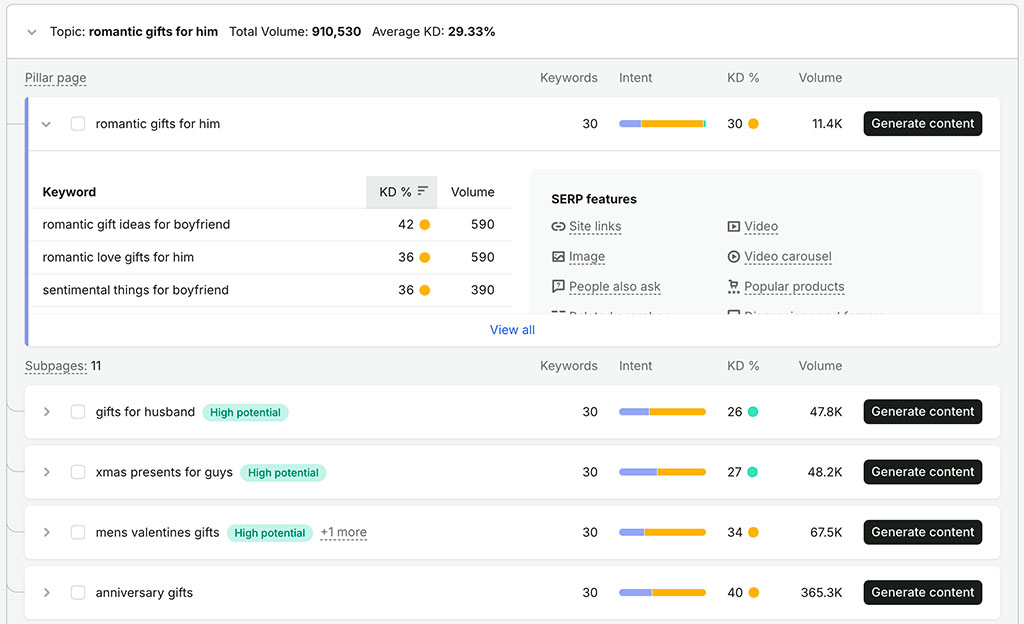The width and height of the screenshot is (1024, 624).
Task: Open the Popular products feature link
Action: tap(794, 287)
